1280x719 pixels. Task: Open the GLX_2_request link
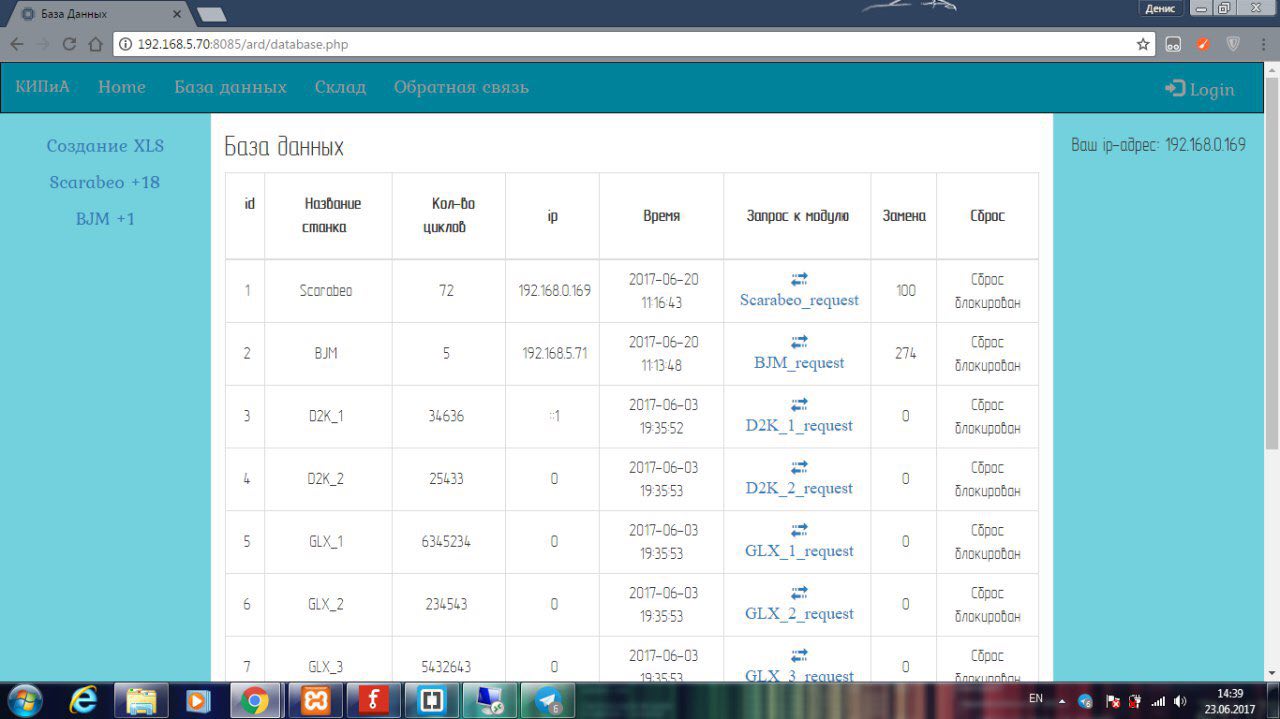pyautogui.click(x=799, y=614)
